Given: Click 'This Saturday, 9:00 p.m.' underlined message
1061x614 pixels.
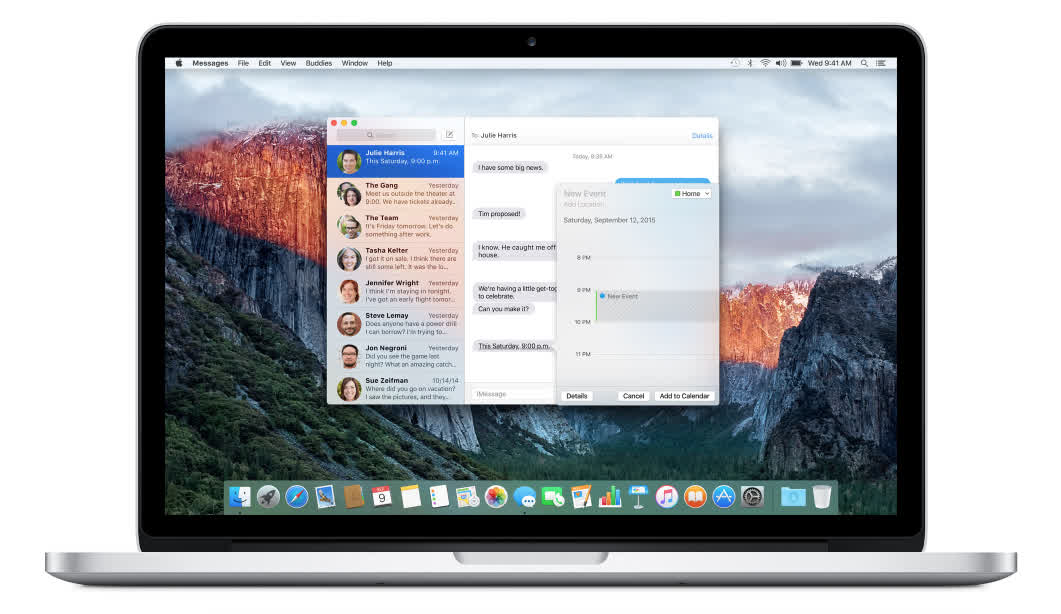Looking at the screenshot, I should coord(514,346).
